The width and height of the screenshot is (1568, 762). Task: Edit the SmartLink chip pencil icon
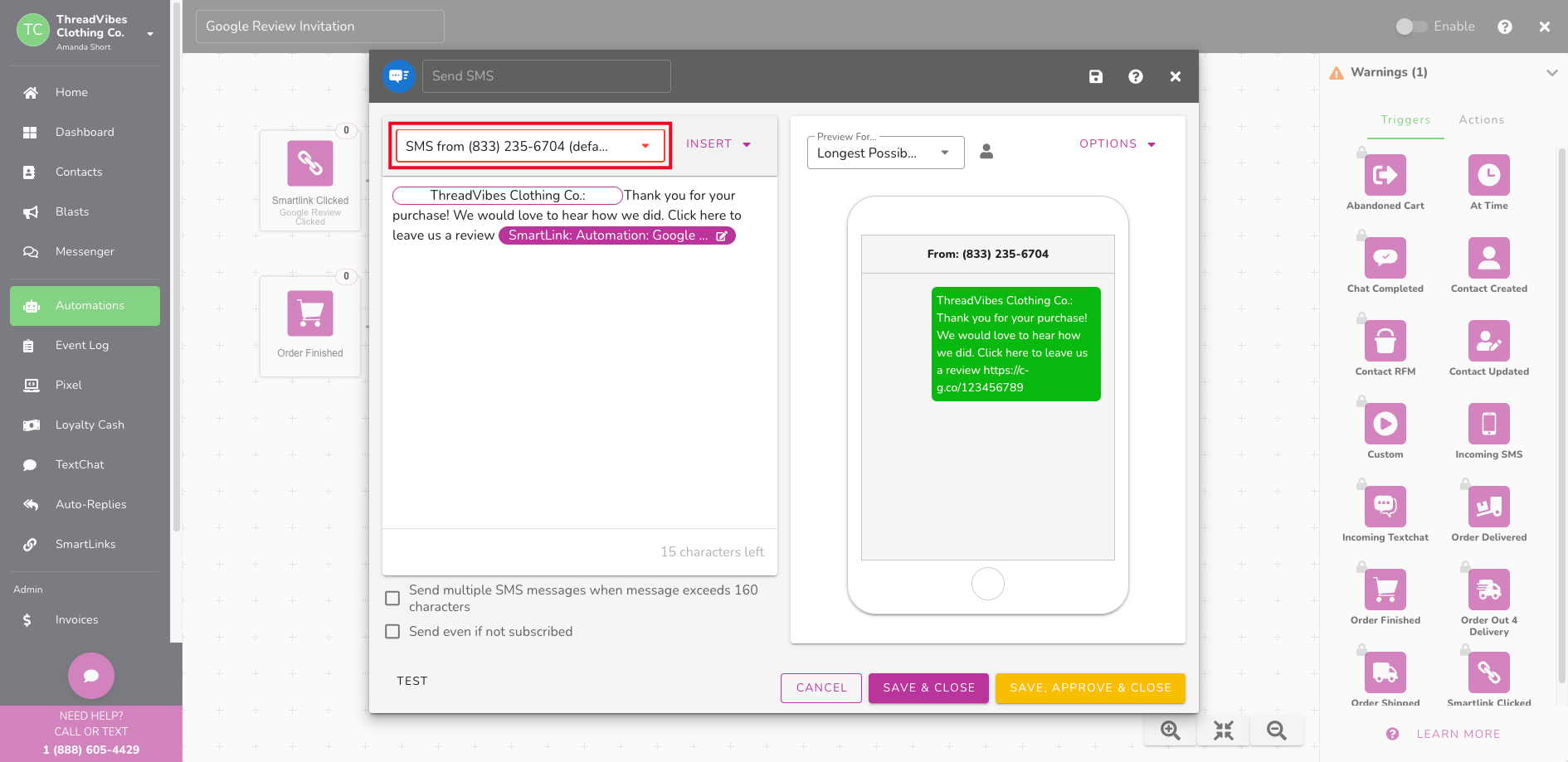pyautogui.click(x=722, y=236)
